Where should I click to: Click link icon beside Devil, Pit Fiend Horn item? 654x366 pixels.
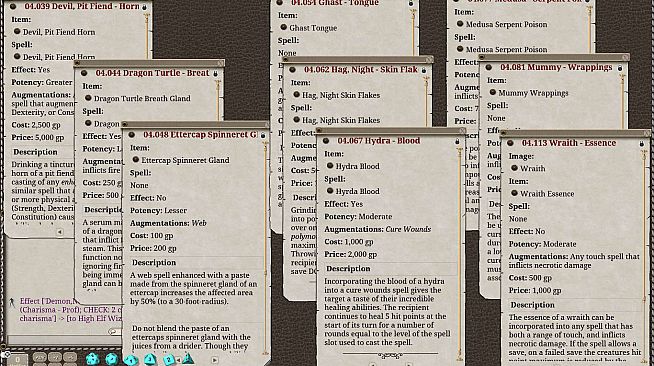point(17,31)
